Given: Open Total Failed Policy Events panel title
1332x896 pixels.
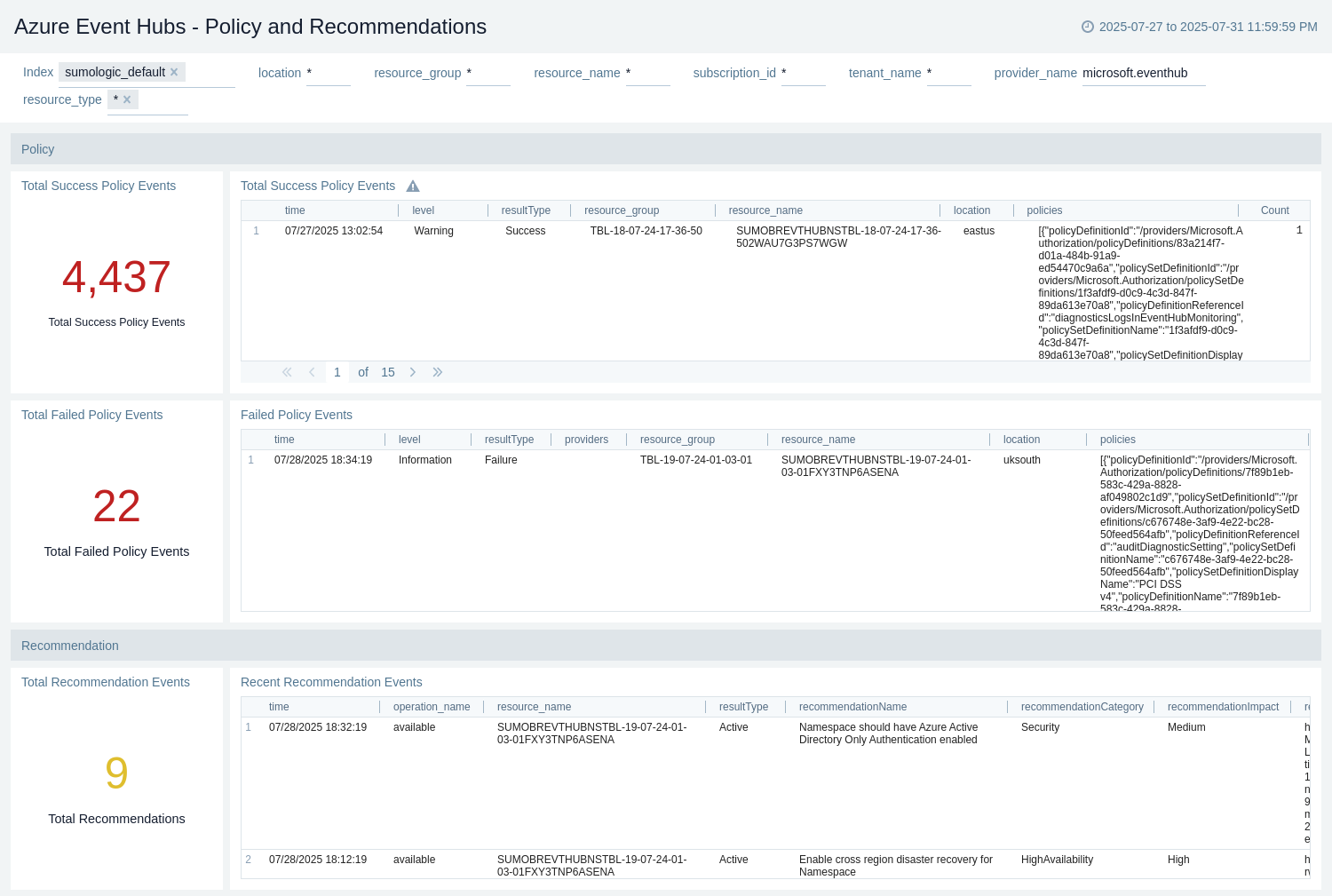Looking at the screenshot, I should tap(92, 415).
